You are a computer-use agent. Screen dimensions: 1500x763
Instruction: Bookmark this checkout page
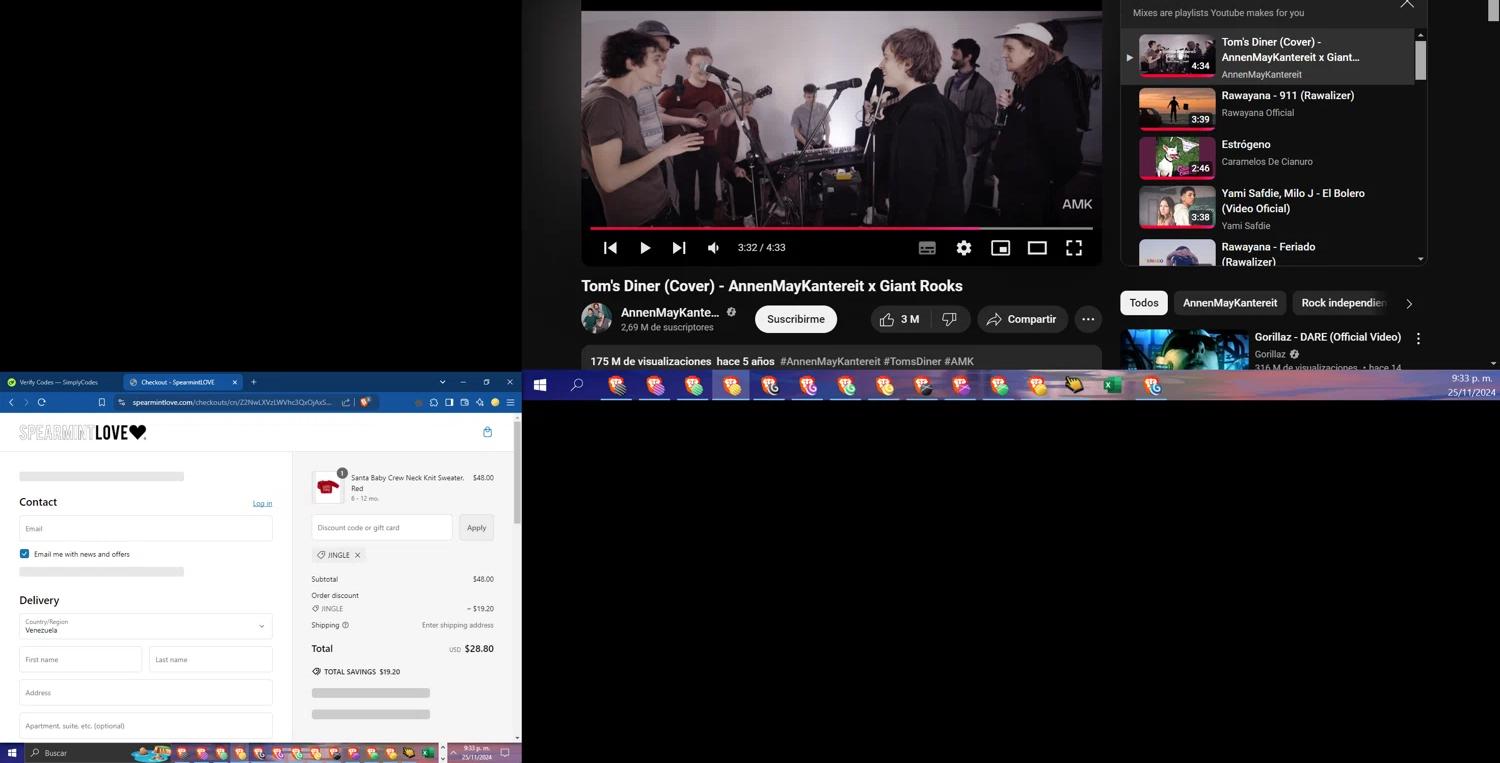[101, 402]
